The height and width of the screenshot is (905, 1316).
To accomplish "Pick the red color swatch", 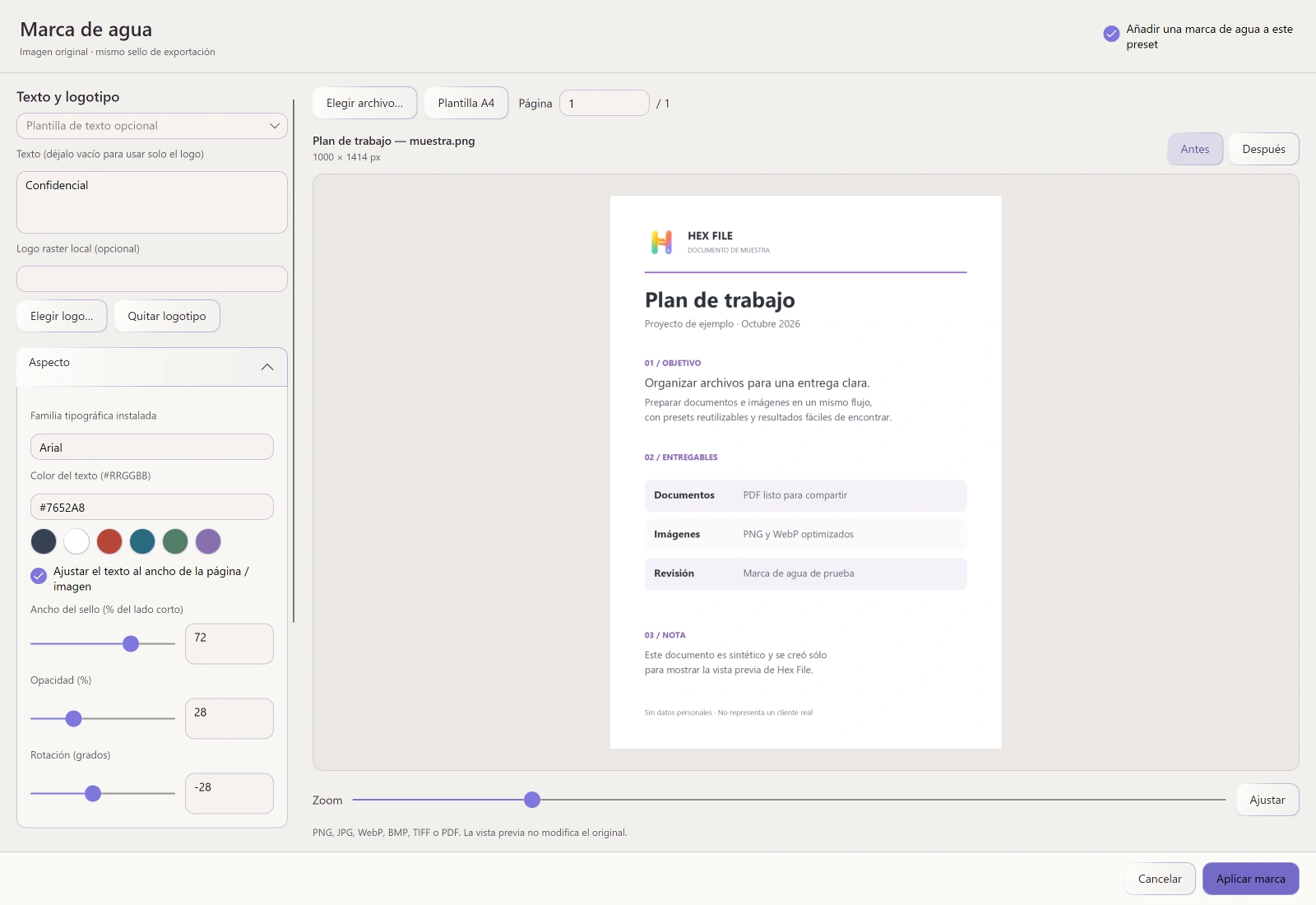I will pyautogui.click(x=109, y=541).
